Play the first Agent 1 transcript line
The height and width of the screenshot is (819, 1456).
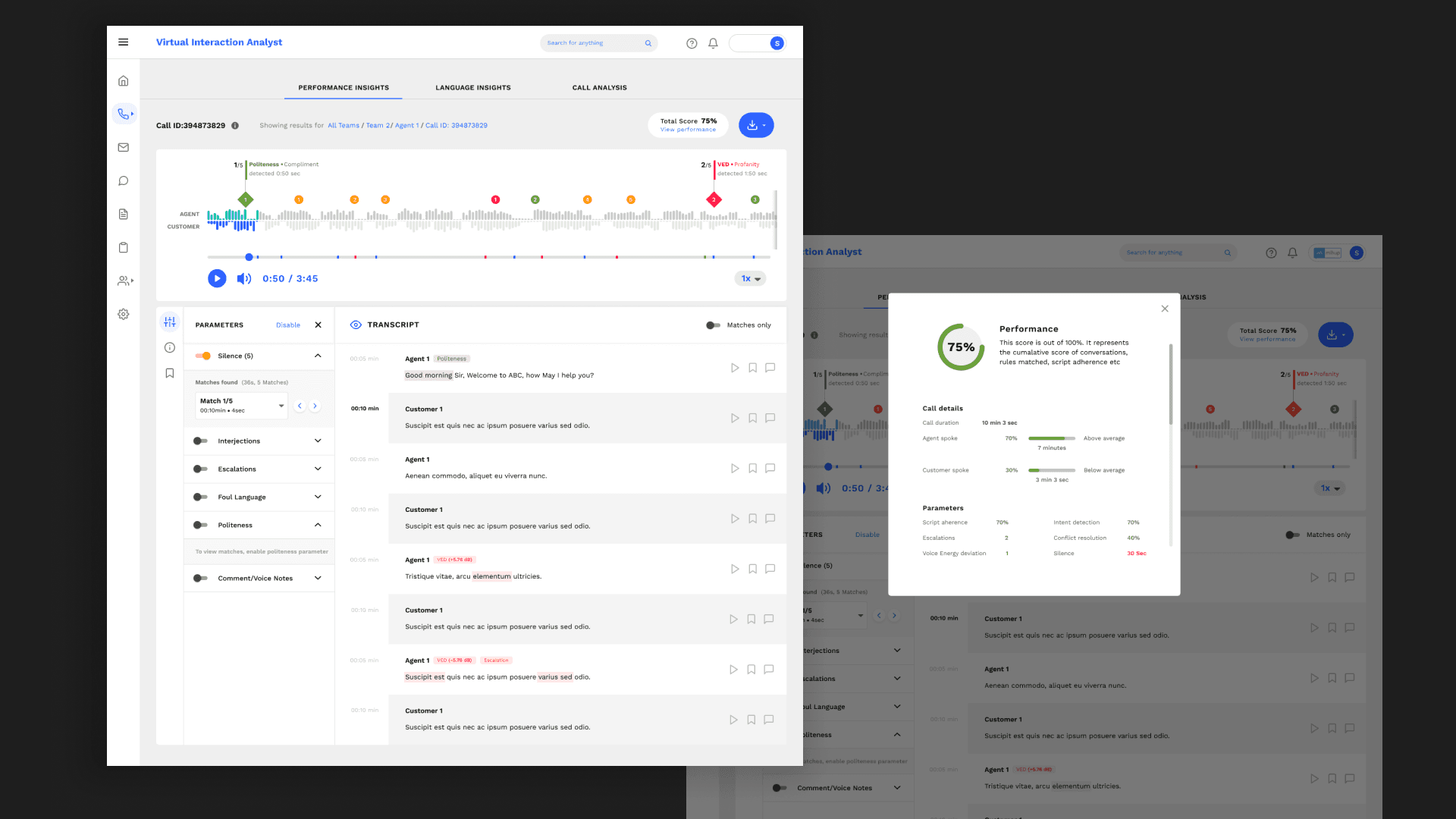[x=735, y=368]
